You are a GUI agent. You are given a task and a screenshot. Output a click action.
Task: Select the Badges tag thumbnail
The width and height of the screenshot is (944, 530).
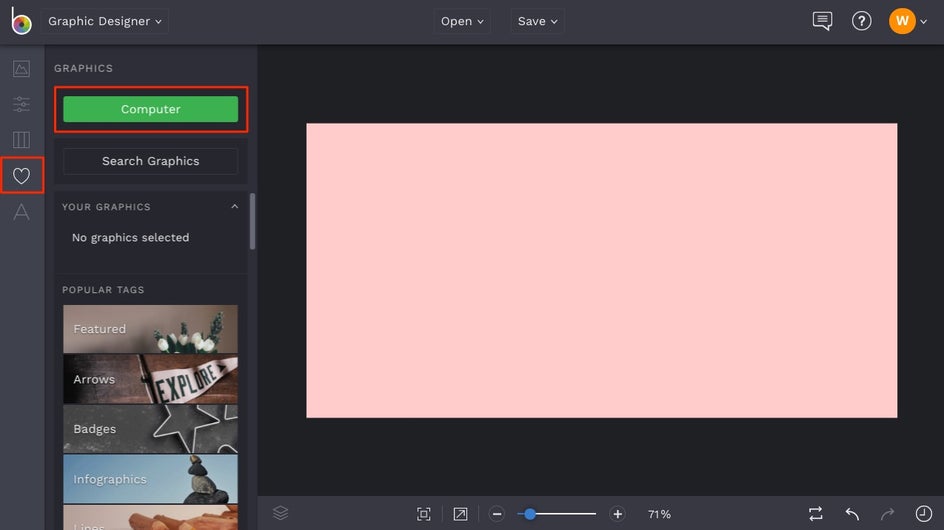[151, 429]
